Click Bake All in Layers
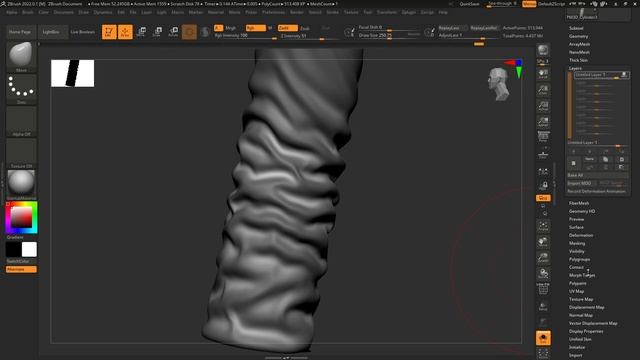The height and width of the screenshot is (360, 640). click(x=598, y=175)
